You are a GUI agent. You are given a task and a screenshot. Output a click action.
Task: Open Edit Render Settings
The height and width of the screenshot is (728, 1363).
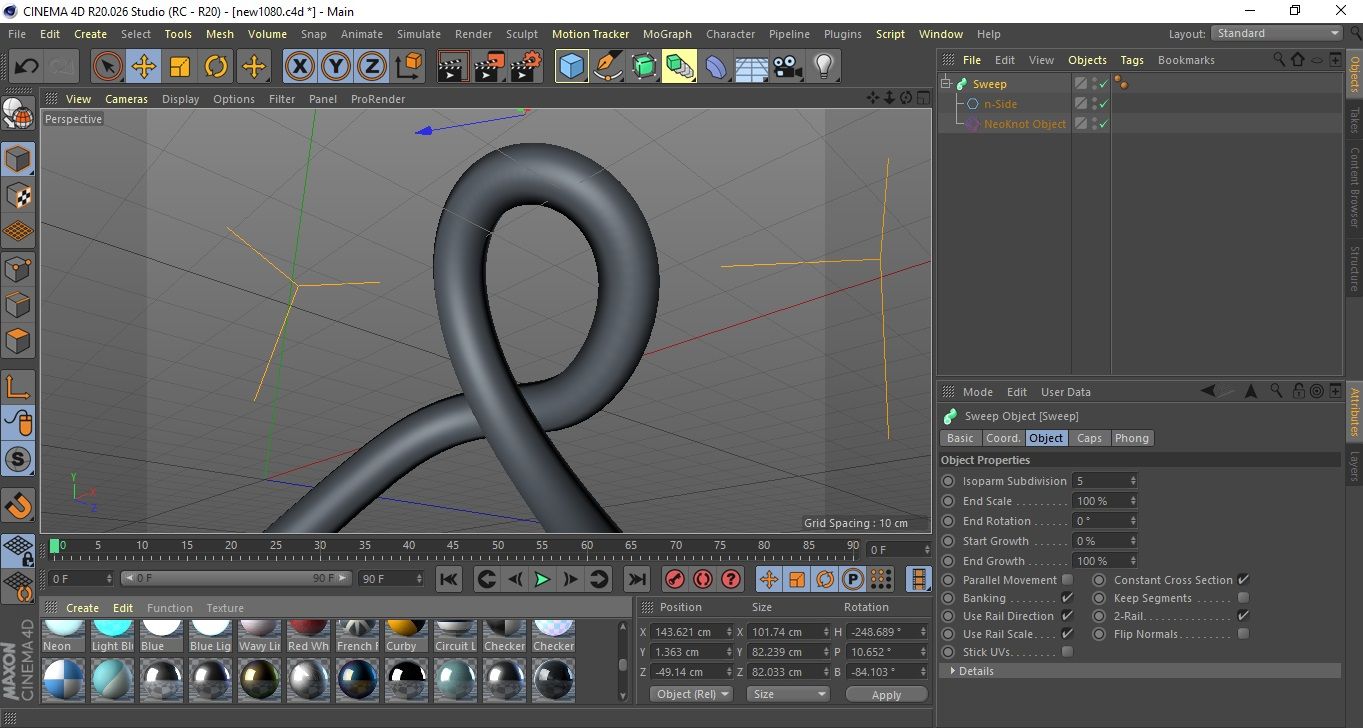click(526, 67)
